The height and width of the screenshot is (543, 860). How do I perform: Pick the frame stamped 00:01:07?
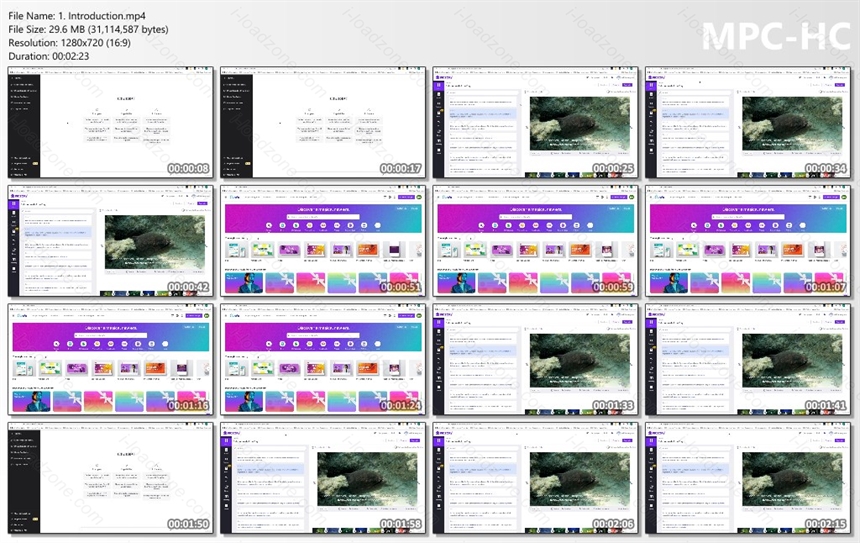[748, 241]
